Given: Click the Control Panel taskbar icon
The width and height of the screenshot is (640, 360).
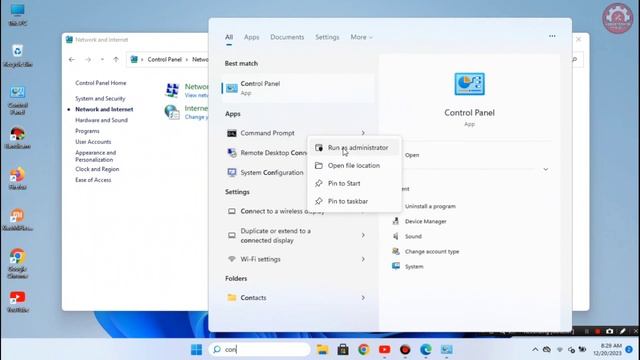Looking at the screenshot, I should [446, 350].
